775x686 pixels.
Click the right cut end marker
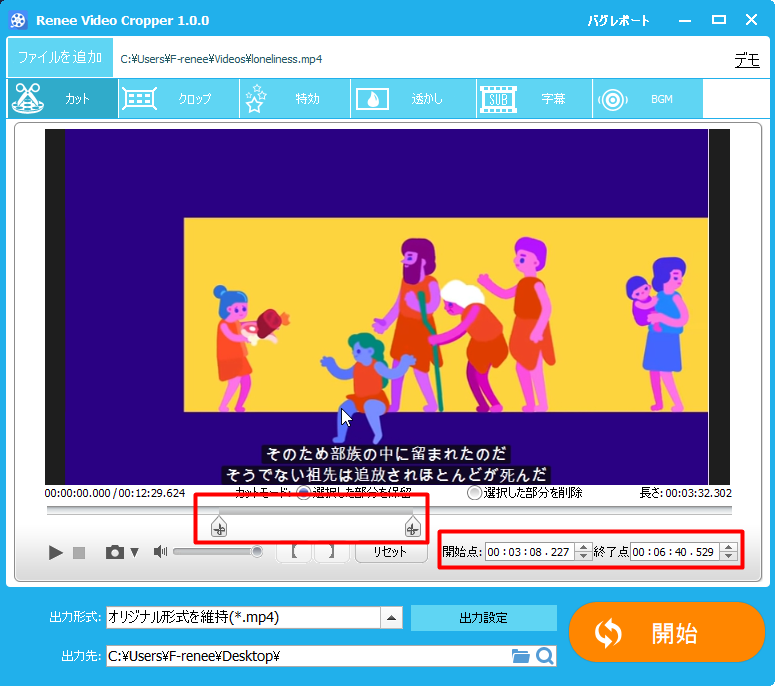click(412, 527)
